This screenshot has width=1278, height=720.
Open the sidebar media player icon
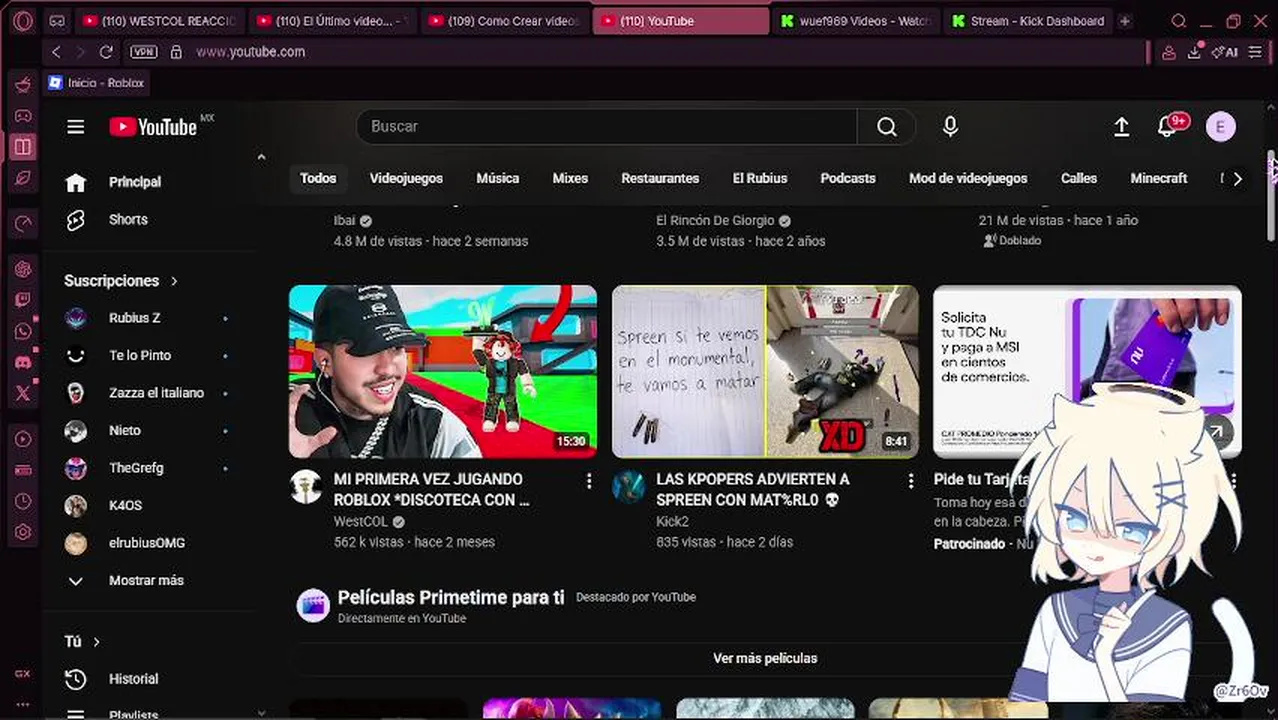click(22, 438)
